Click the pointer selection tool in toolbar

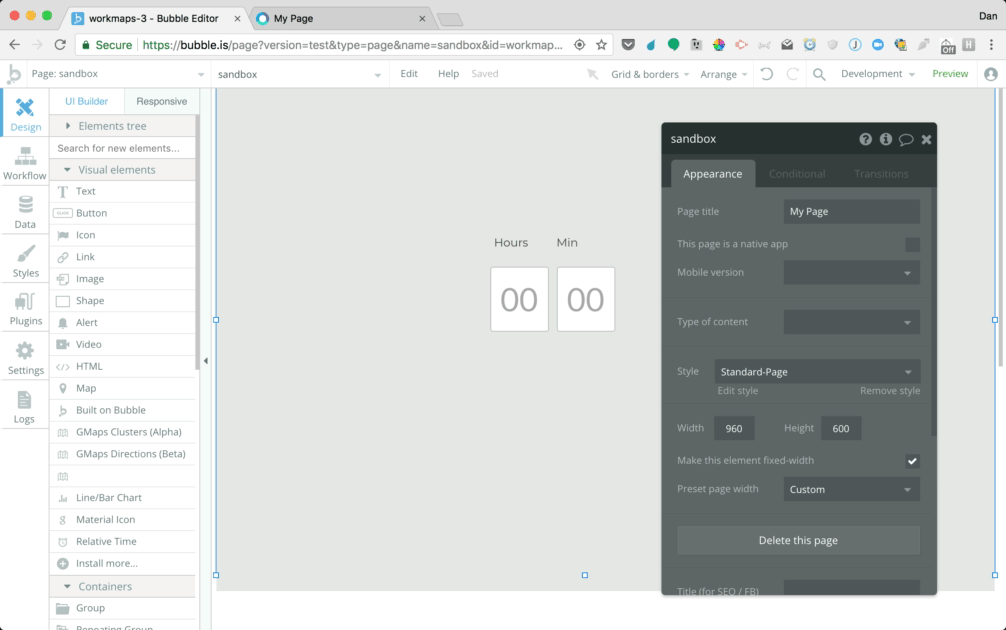point(592,74)
